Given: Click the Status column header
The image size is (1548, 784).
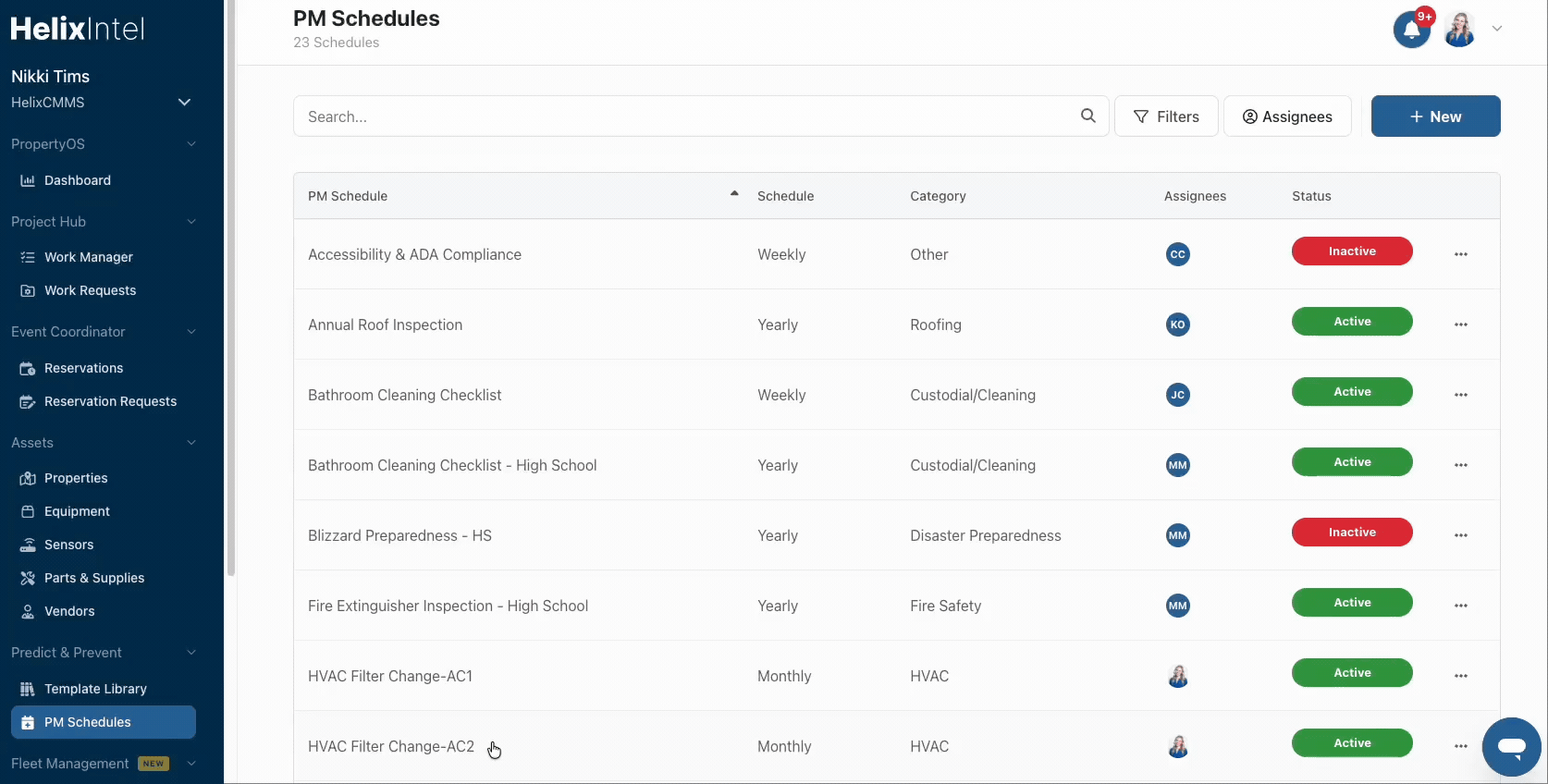Looking at the screenshot, I should [x=1311, y=196].
